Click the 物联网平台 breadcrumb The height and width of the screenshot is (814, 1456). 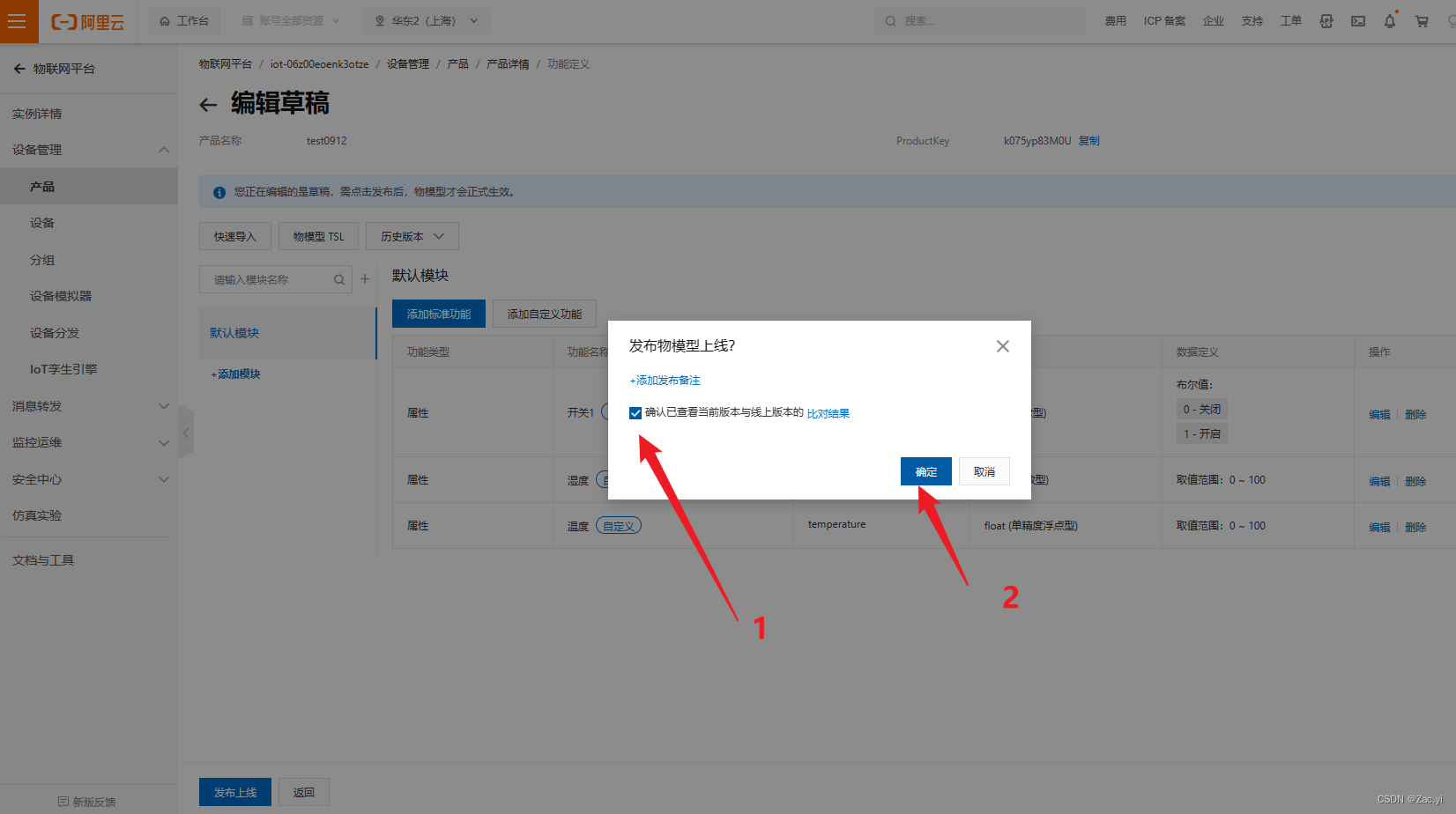[x=226, y=64]
